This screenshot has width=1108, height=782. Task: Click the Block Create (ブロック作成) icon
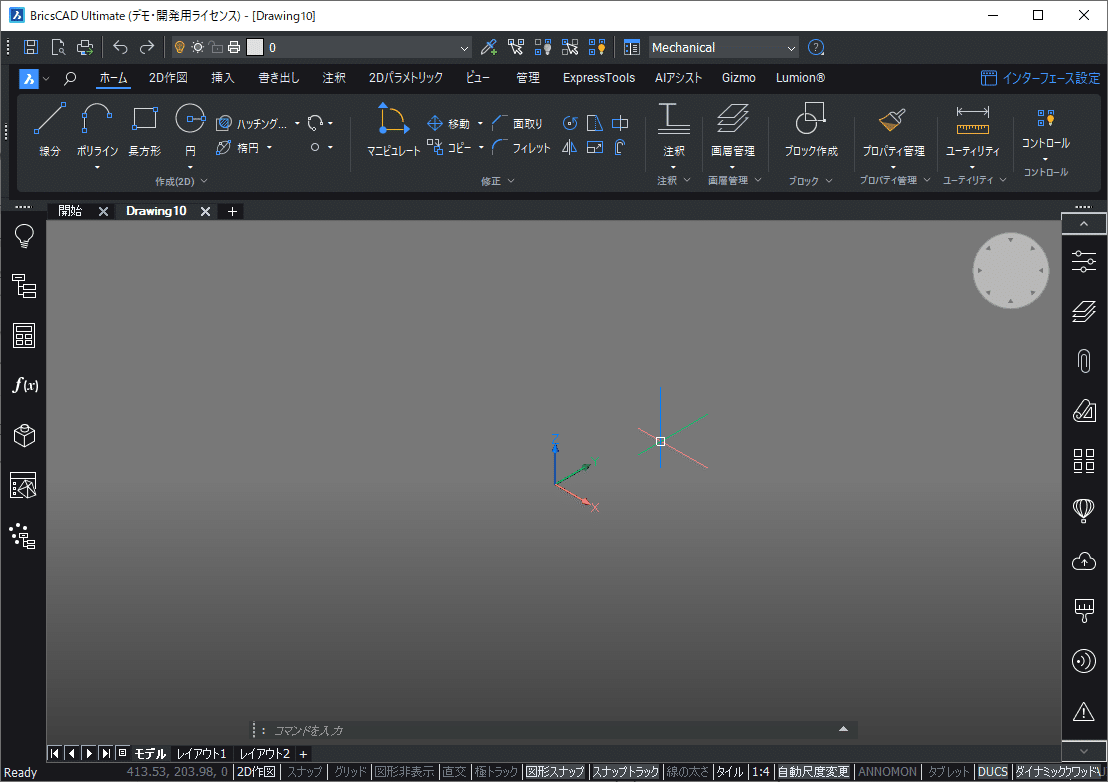click(811, 118)
